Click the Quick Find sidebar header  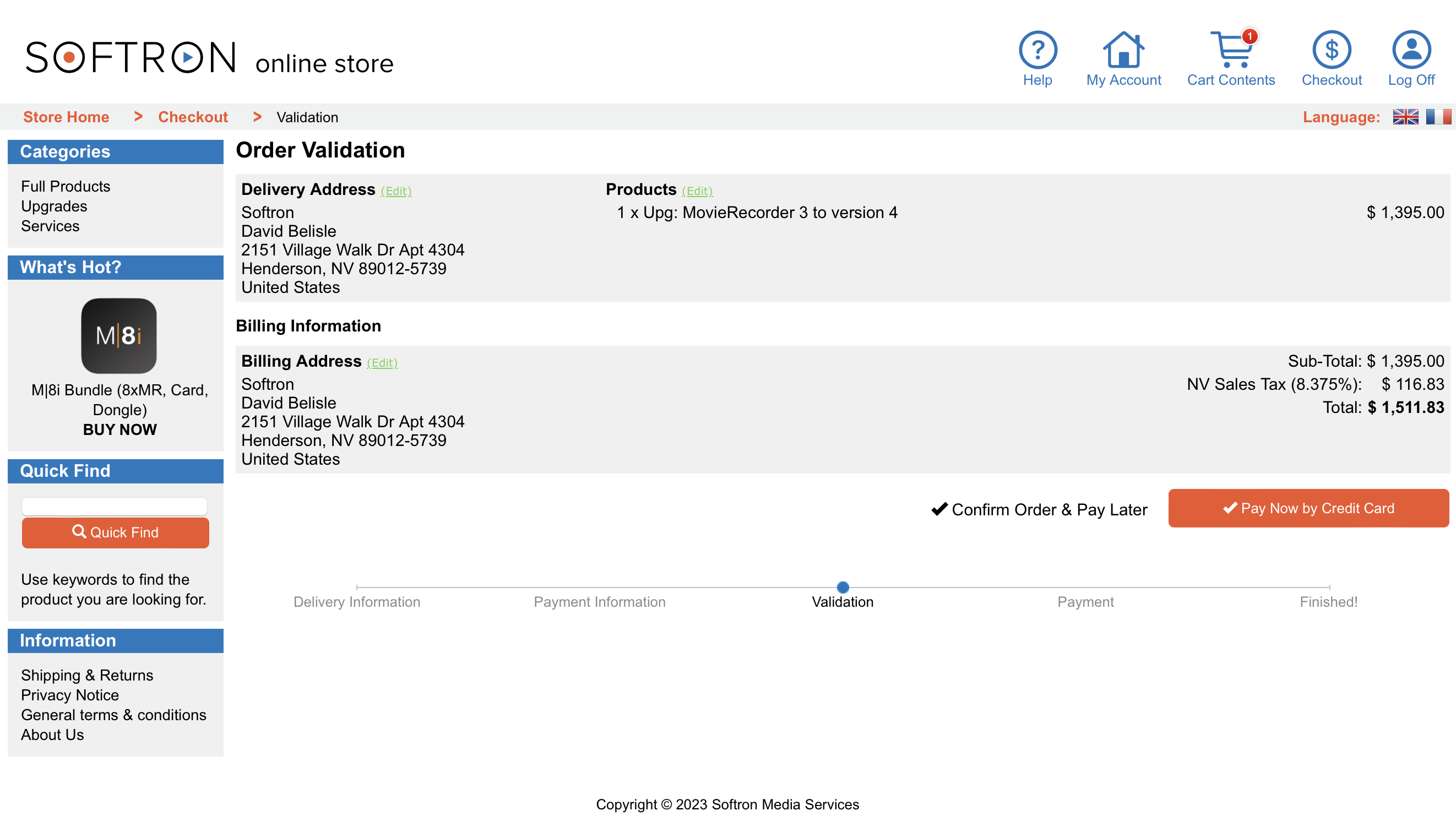115,471
